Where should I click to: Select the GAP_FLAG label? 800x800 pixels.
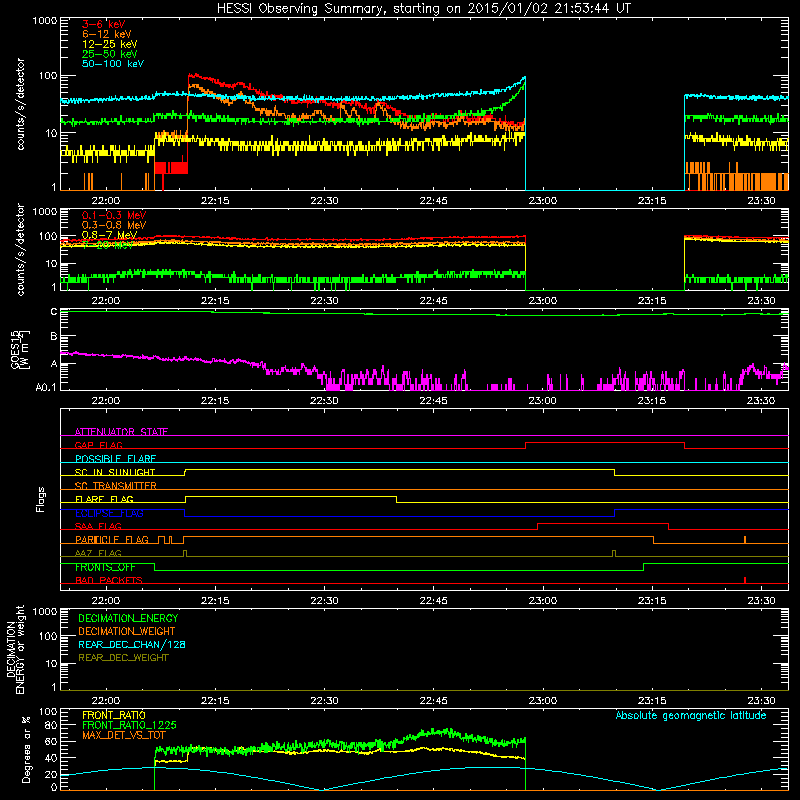tap(98, 445)
